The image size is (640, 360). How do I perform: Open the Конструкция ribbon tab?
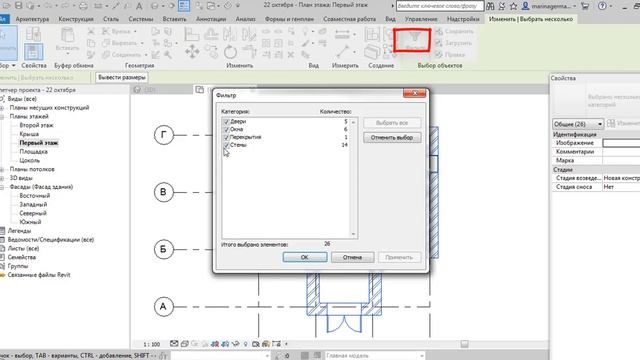pyautogui.click(x=76, y=19)
